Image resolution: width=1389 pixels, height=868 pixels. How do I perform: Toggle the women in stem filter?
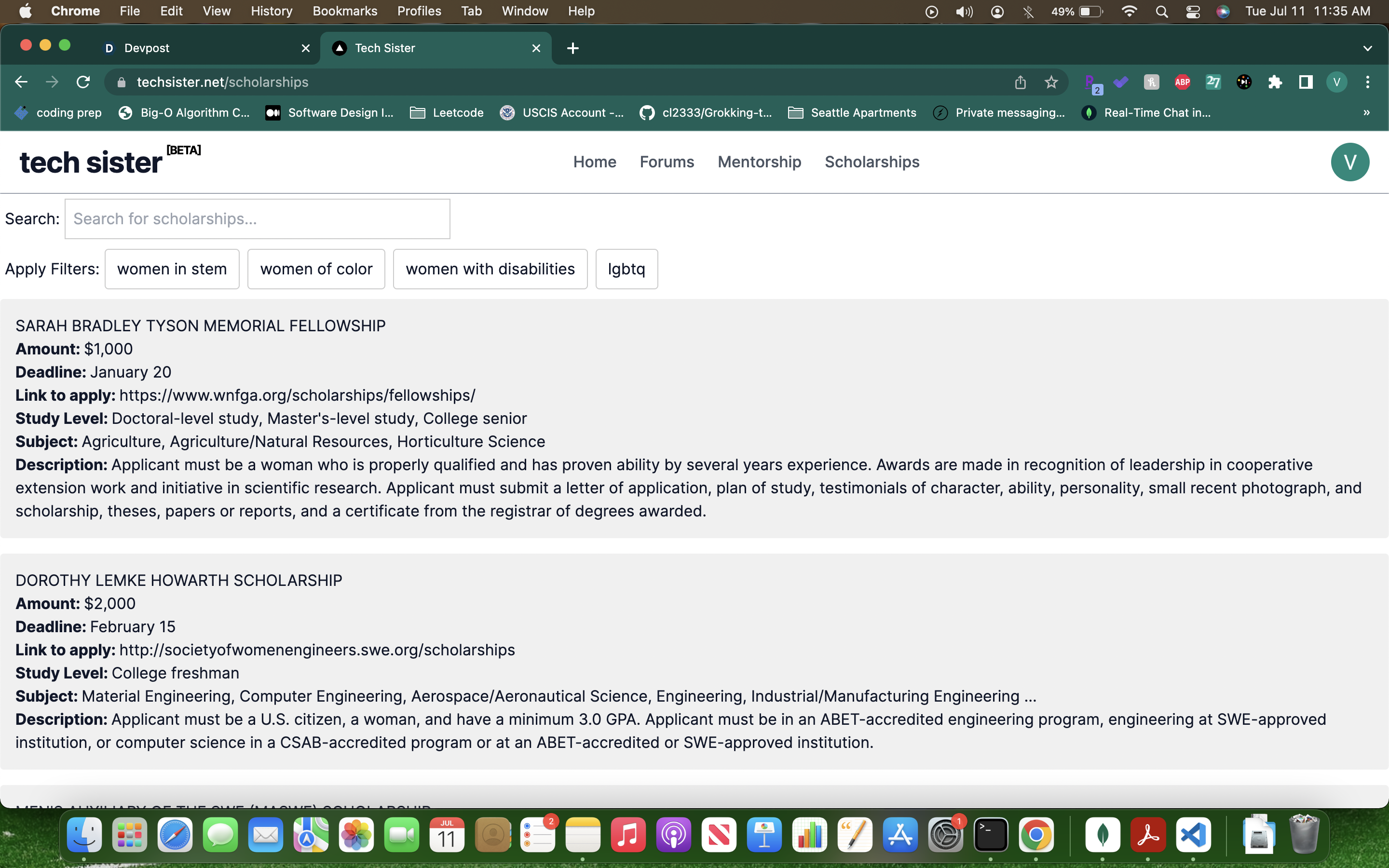(172, 269)
